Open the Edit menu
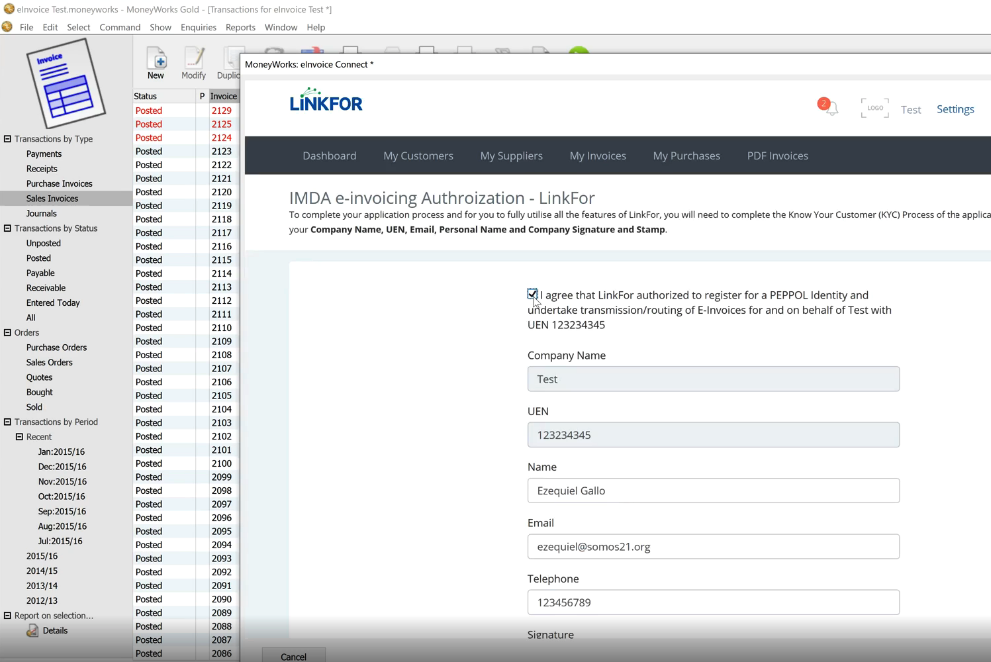This screenshot has width=991, height=662. pyautogui.click(x=50, y=27)
